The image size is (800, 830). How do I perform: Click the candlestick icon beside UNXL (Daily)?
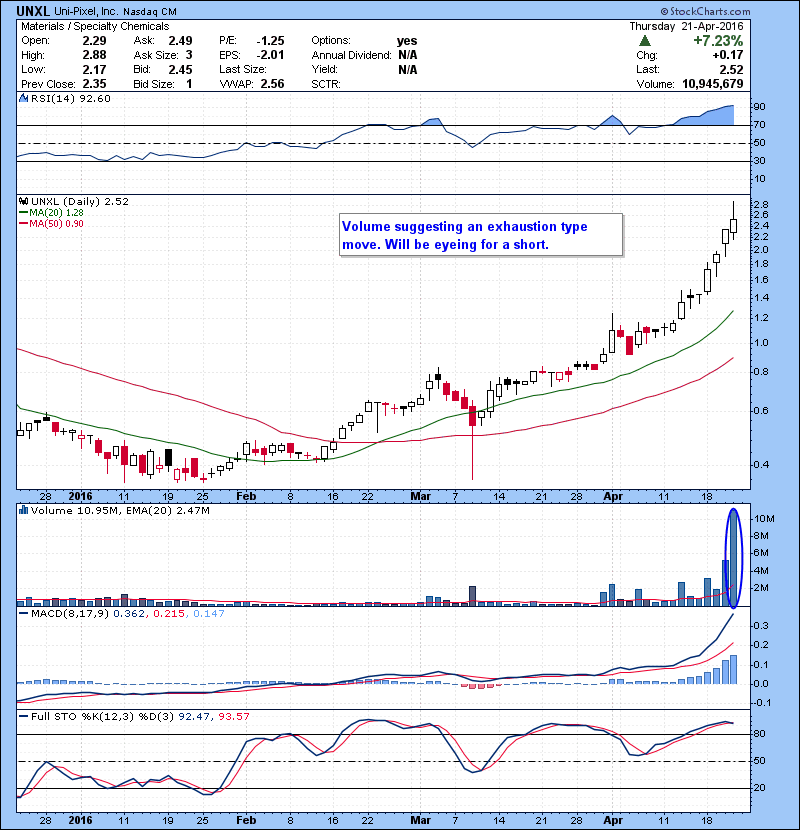[x=23, y=201]
